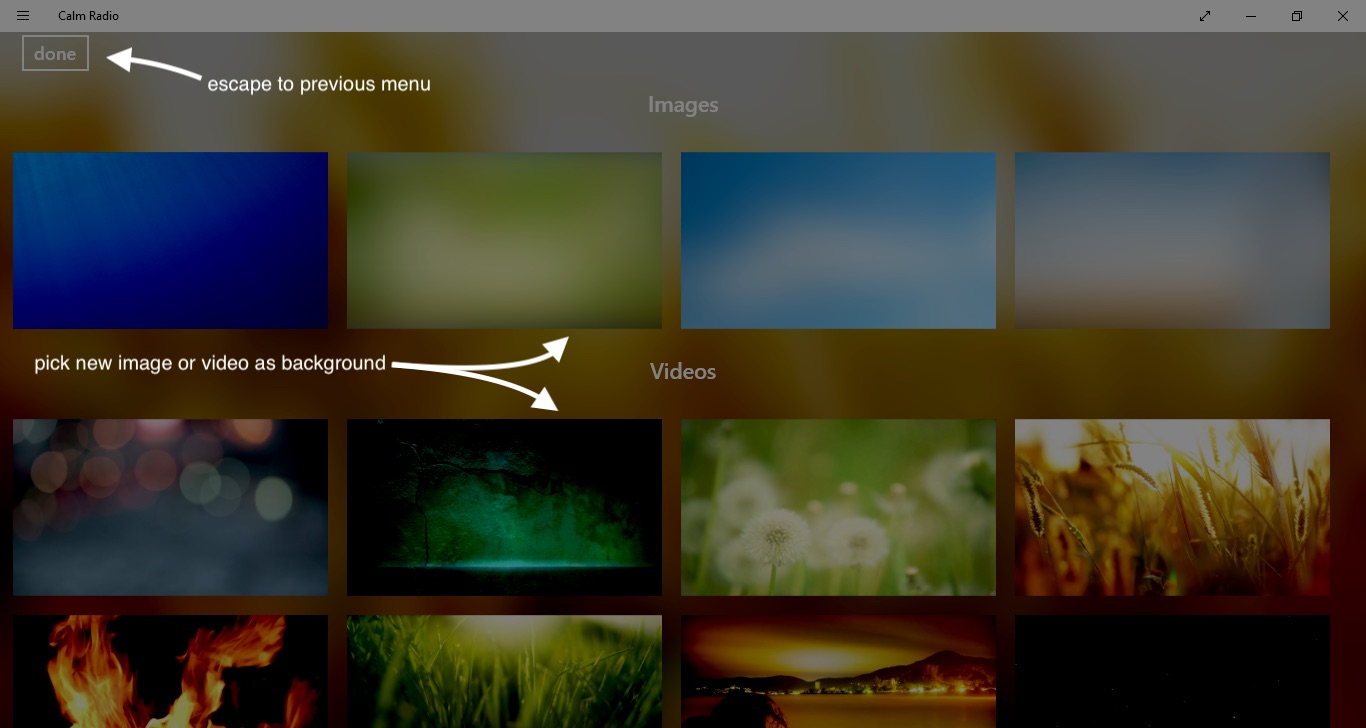Image resolution: width=1366 pixels, height=728 pixels.
Task: Click the done button to exit
Action: [x=55, y=53]
